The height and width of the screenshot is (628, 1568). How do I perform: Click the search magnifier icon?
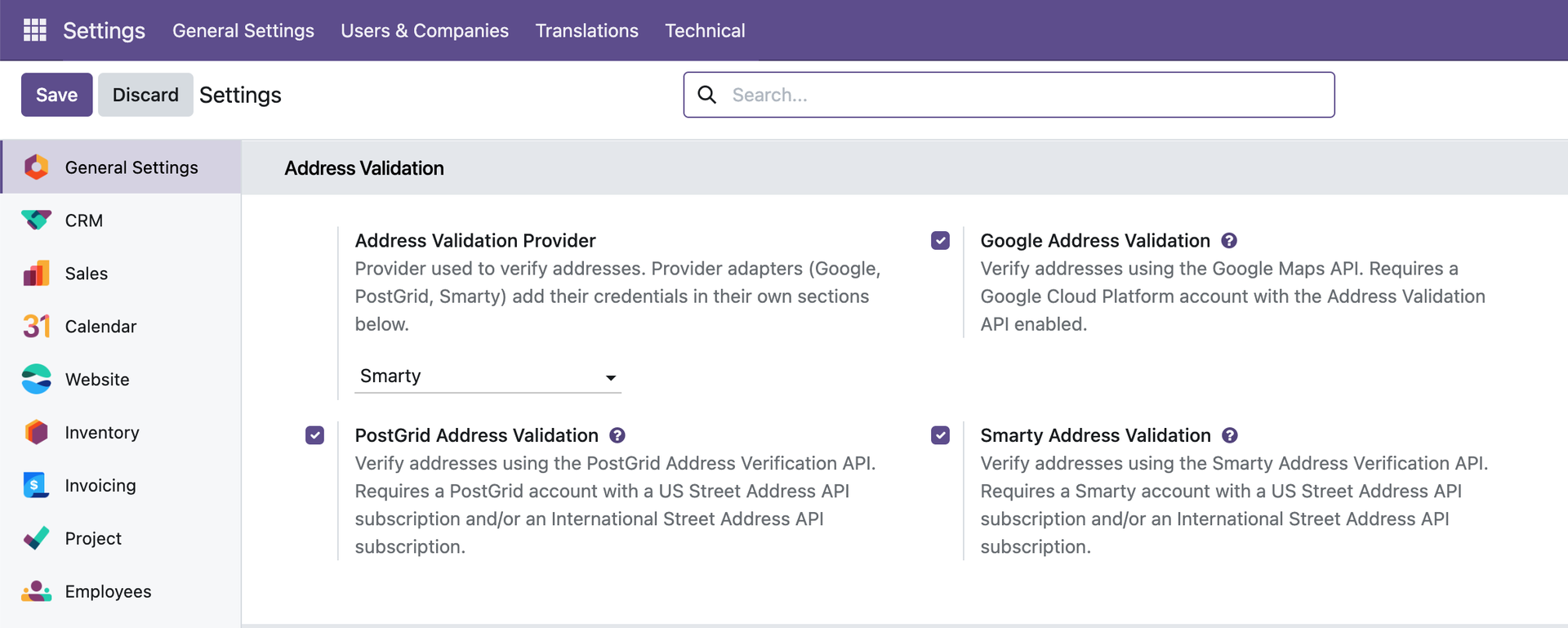coord(707,95)
